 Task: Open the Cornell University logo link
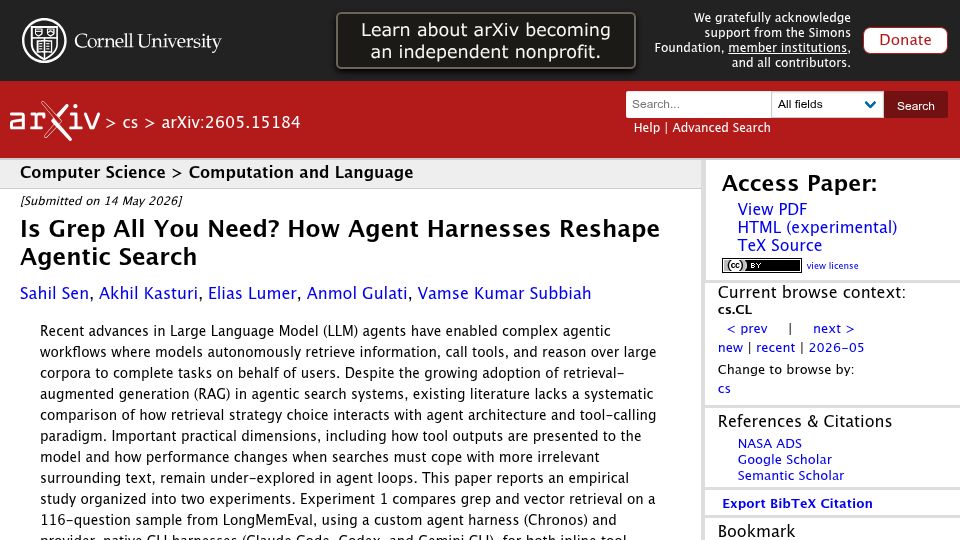click(121, 40)
